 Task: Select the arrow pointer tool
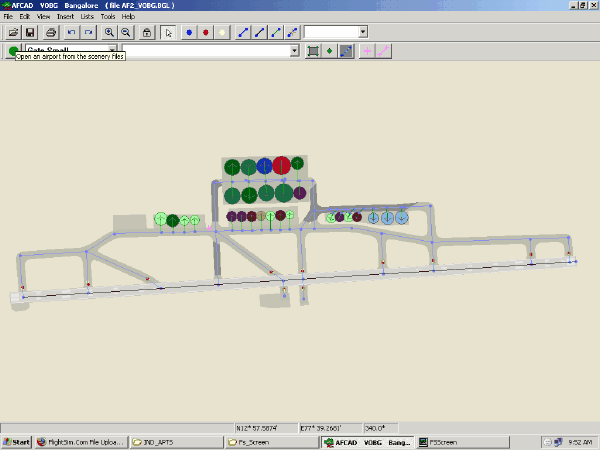pos(167,32)
